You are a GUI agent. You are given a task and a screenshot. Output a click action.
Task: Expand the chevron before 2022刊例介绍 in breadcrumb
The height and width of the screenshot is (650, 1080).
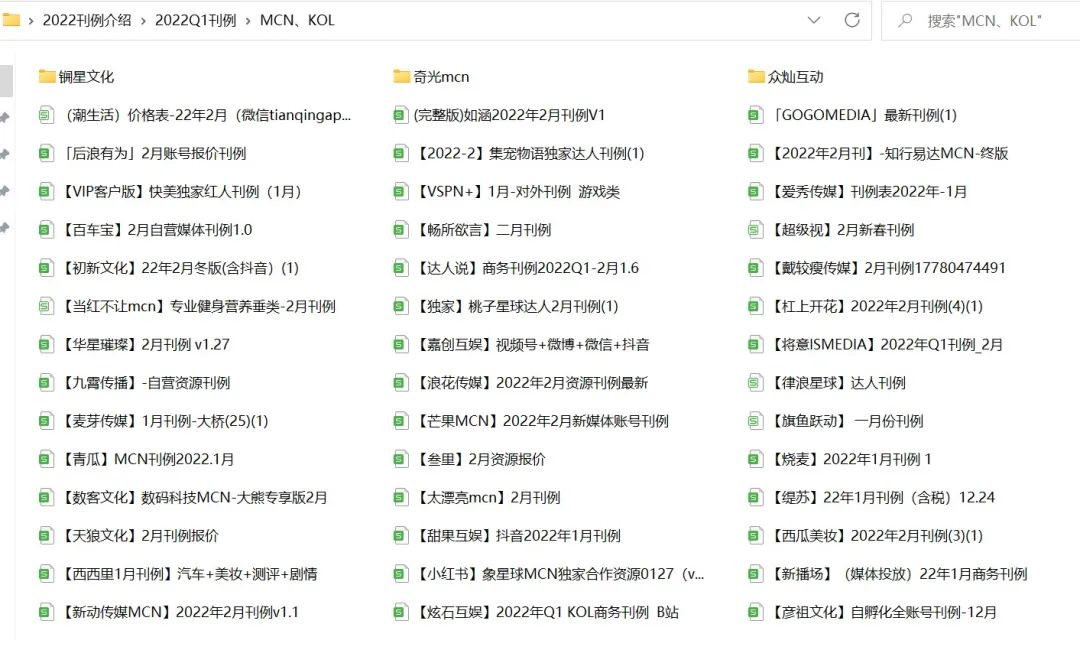pos(31,21)
